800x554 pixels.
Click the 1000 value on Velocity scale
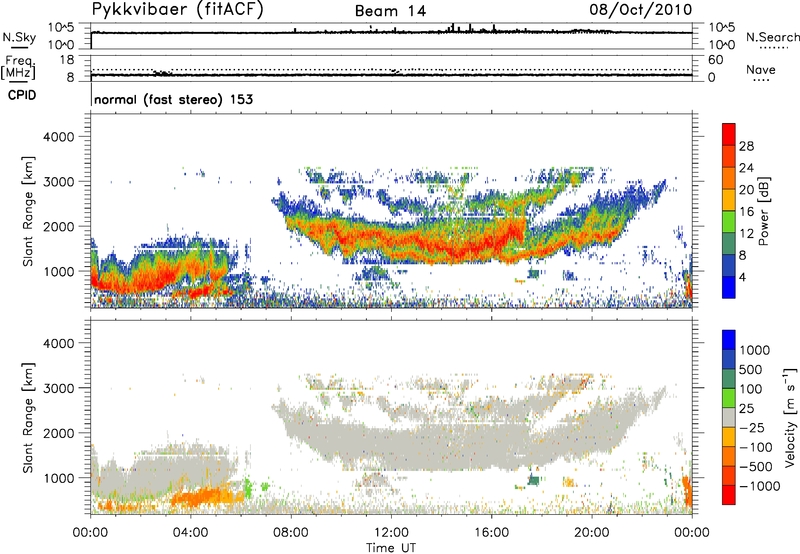(x=755, y=350)
